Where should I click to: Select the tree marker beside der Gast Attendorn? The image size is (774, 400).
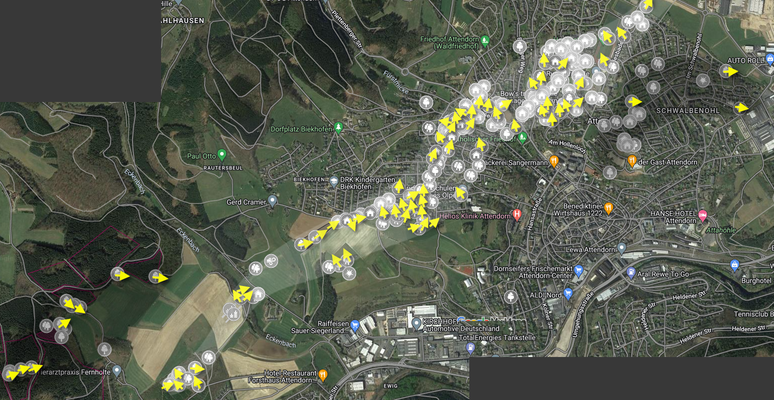(x=610, y=172)
